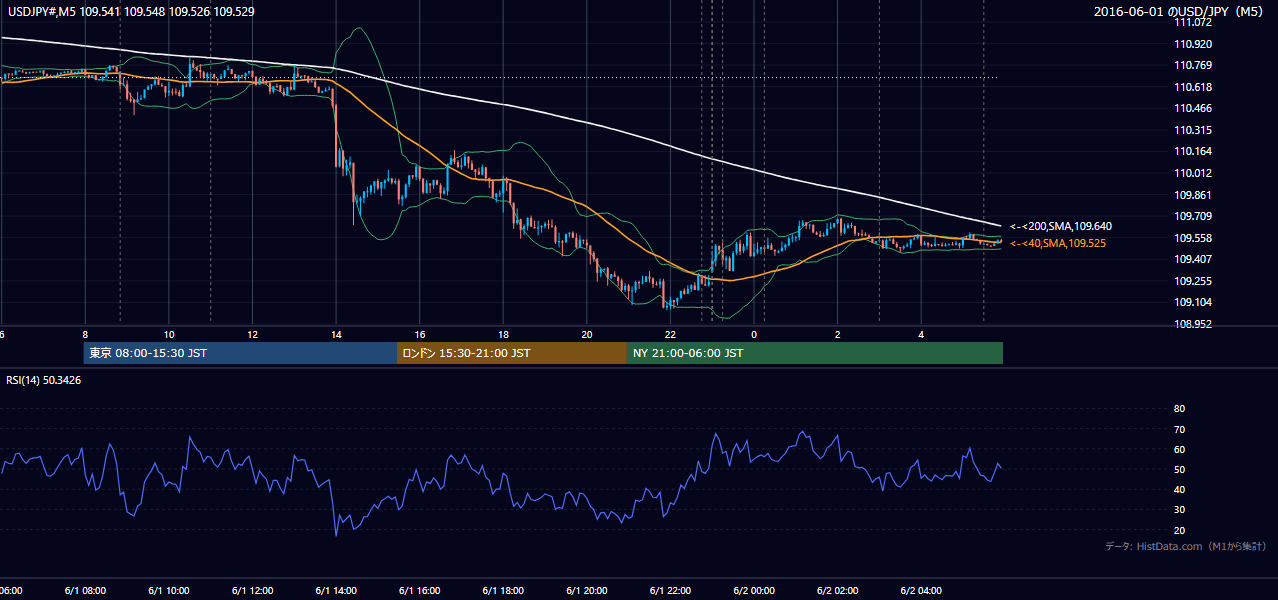Click RSI axis level 50
Viewport: 1278px width, 600px height.
click(x=1179, y=469)
